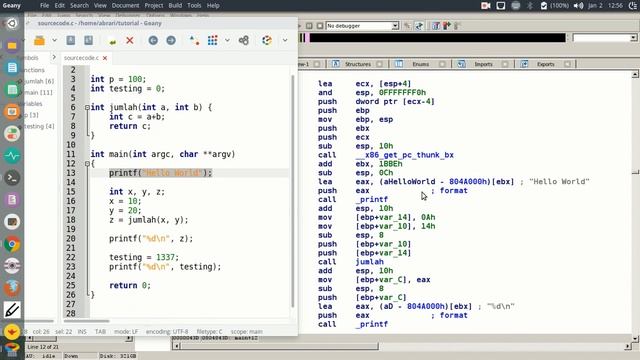Image resolution: width=640 pixels, height=360 pixels.
Task: Save the current file in Geany toolbar
Action: (71, 40)
